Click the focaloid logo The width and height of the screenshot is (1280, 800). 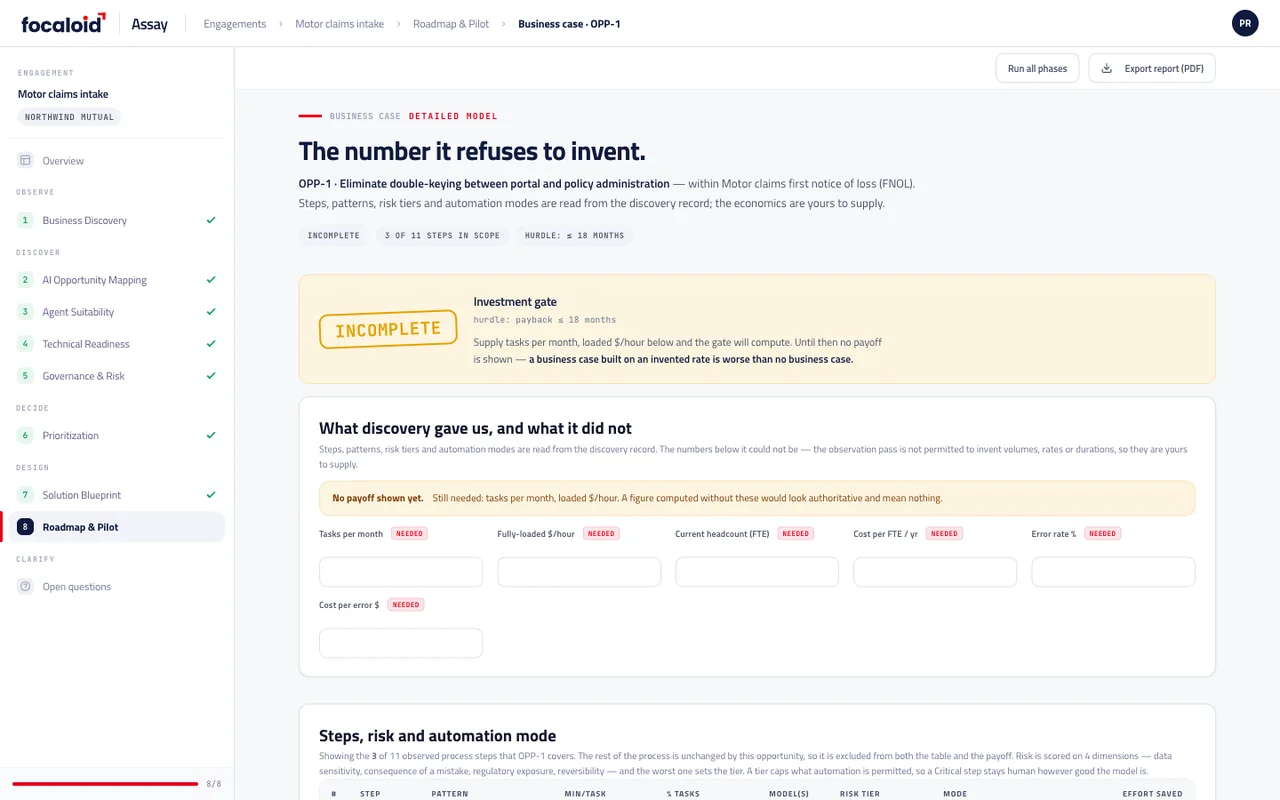point(63,24)
